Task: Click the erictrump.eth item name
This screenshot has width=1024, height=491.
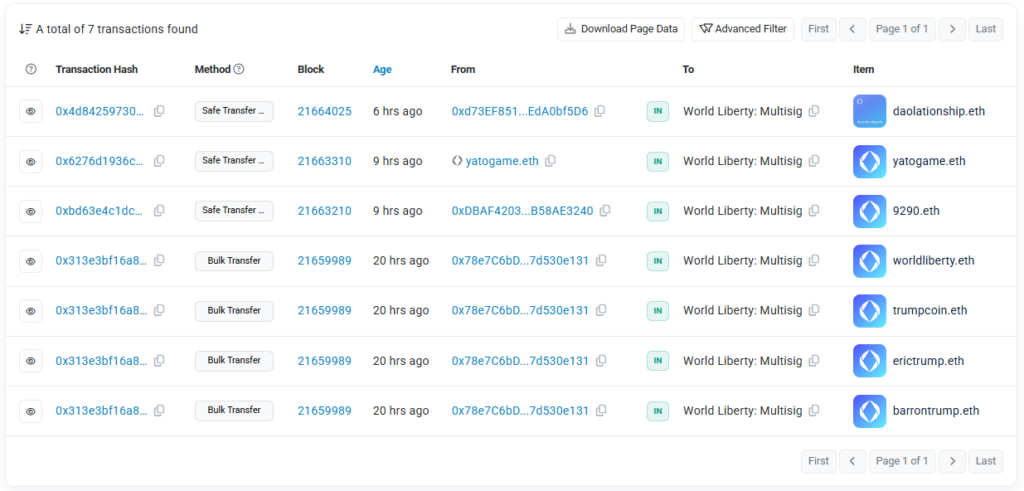Action: [928, 361]
